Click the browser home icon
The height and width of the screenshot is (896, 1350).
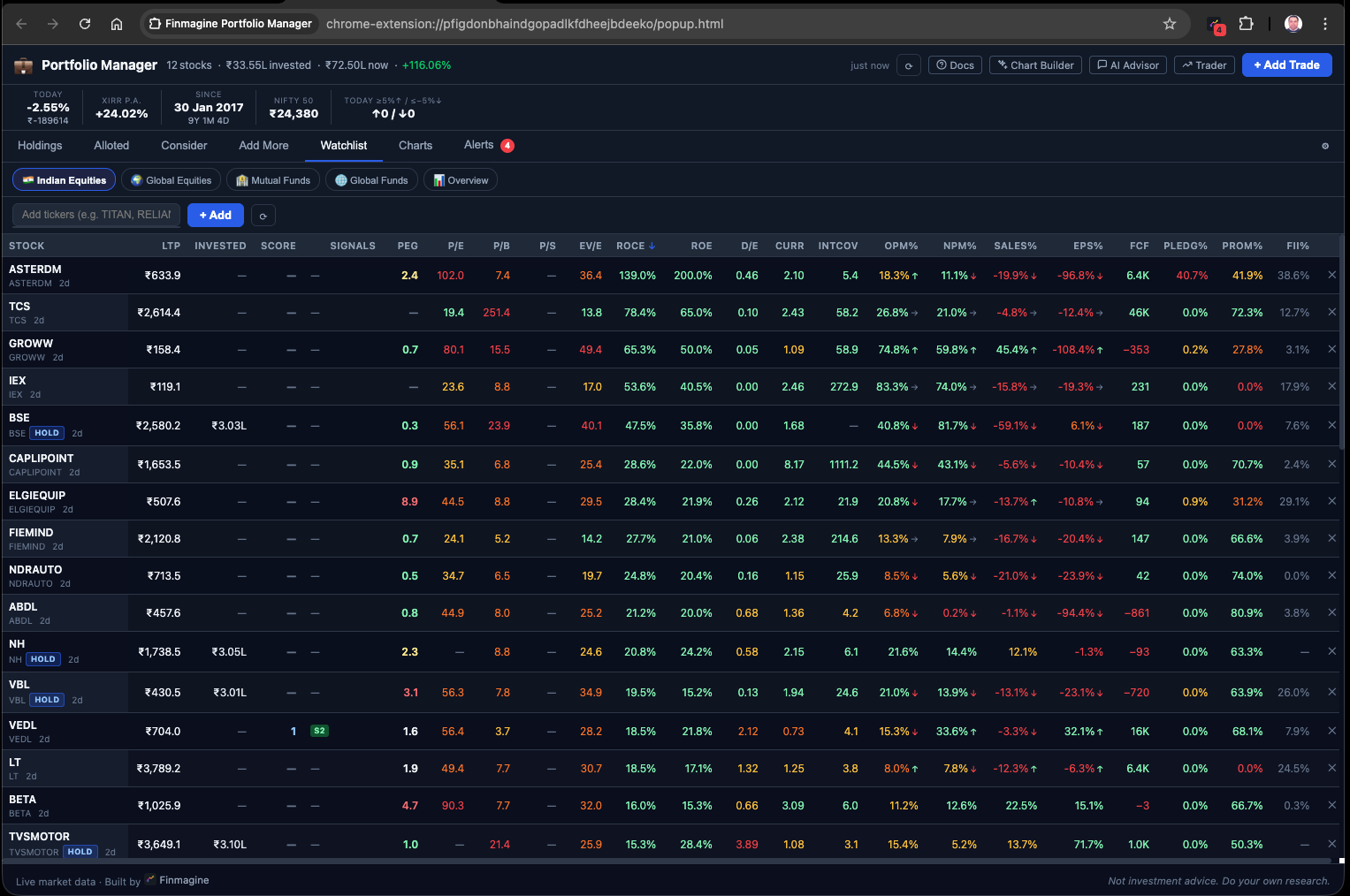(117, 24)
